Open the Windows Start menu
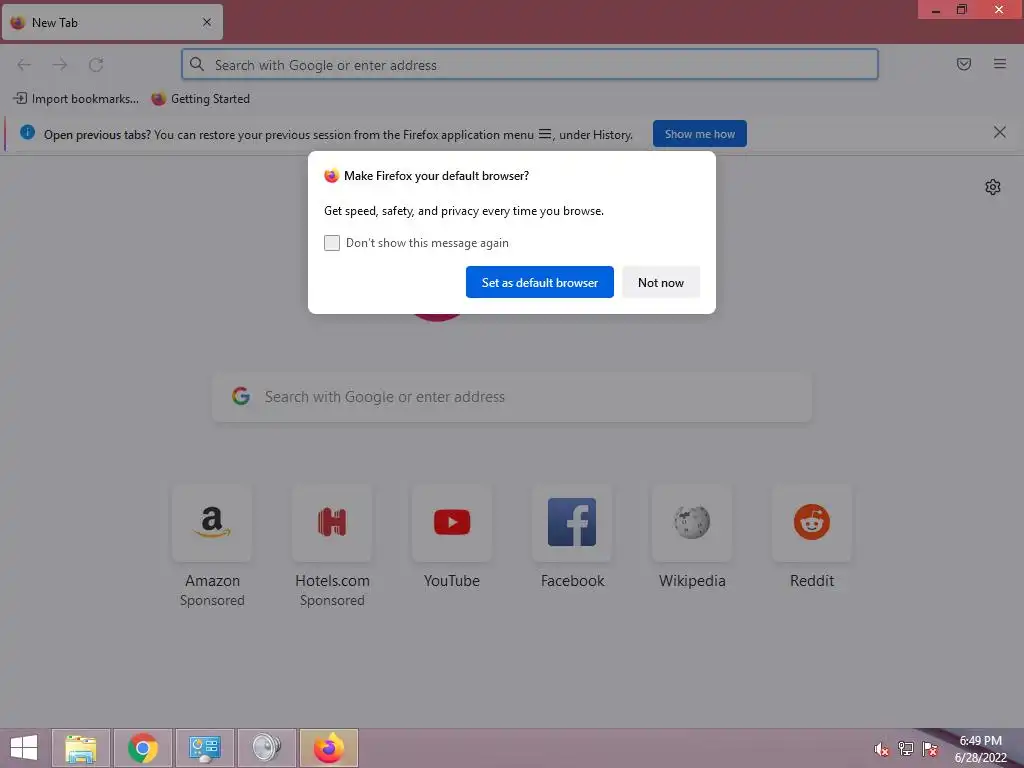 pyautogui.click(x=24, y=748)
